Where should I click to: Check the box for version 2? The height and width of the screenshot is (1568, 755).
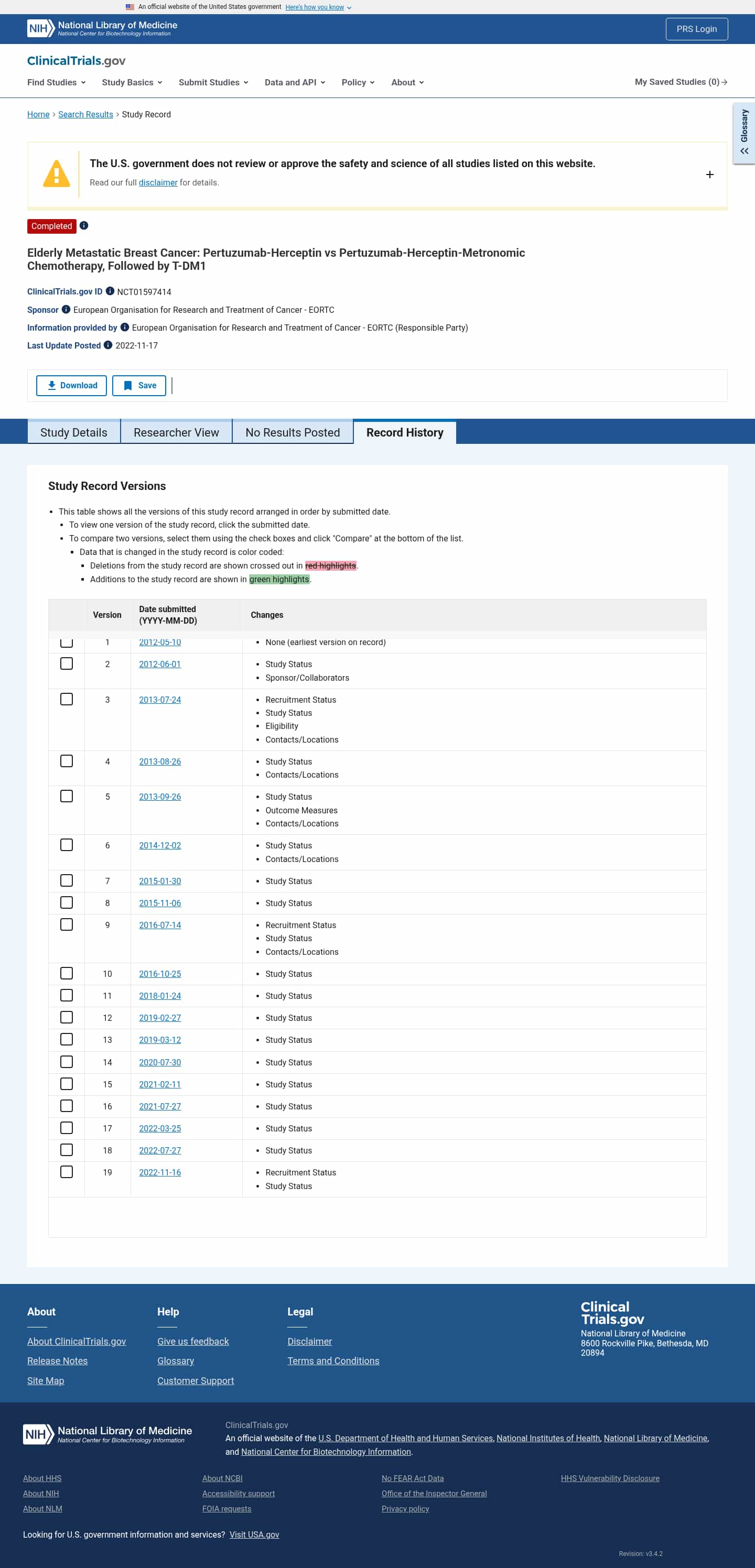(x=67, y=663)
